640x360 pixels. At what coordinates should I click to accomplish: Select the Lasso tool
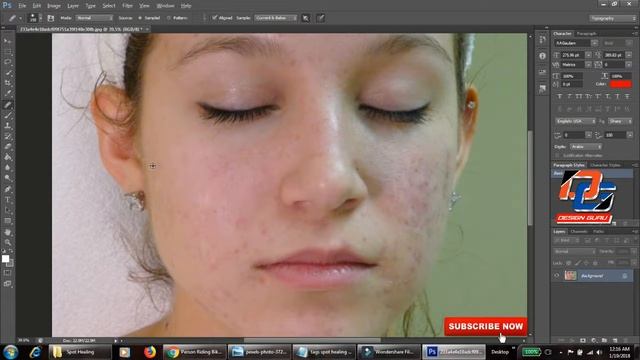pos(7,62)
